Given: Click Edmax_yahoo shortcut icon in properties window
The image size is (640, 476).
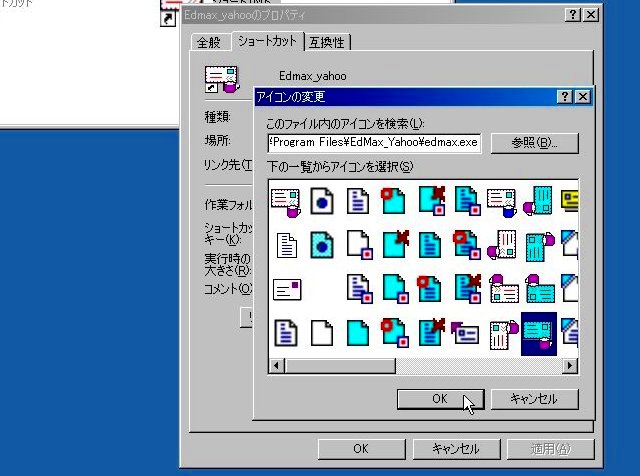Looking at the screenshot, I should (222, 79).
